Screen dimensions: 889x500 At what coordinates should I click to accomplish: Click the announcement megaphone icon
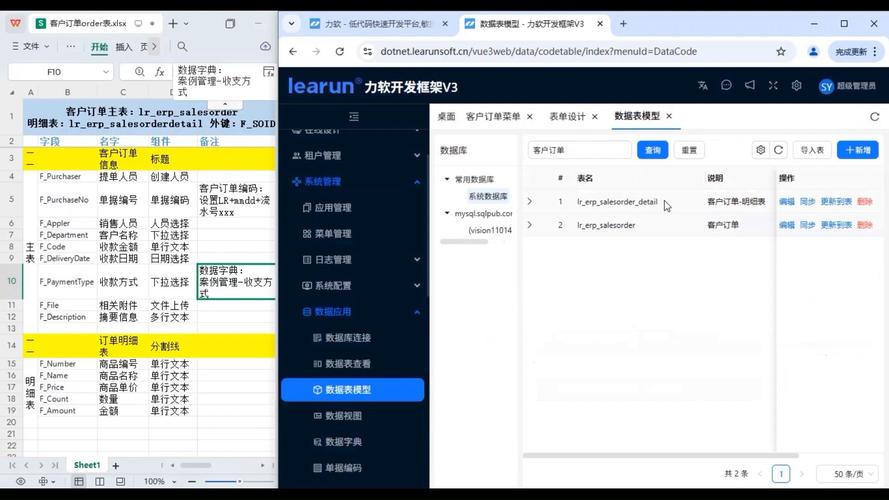tap(750, 85)
